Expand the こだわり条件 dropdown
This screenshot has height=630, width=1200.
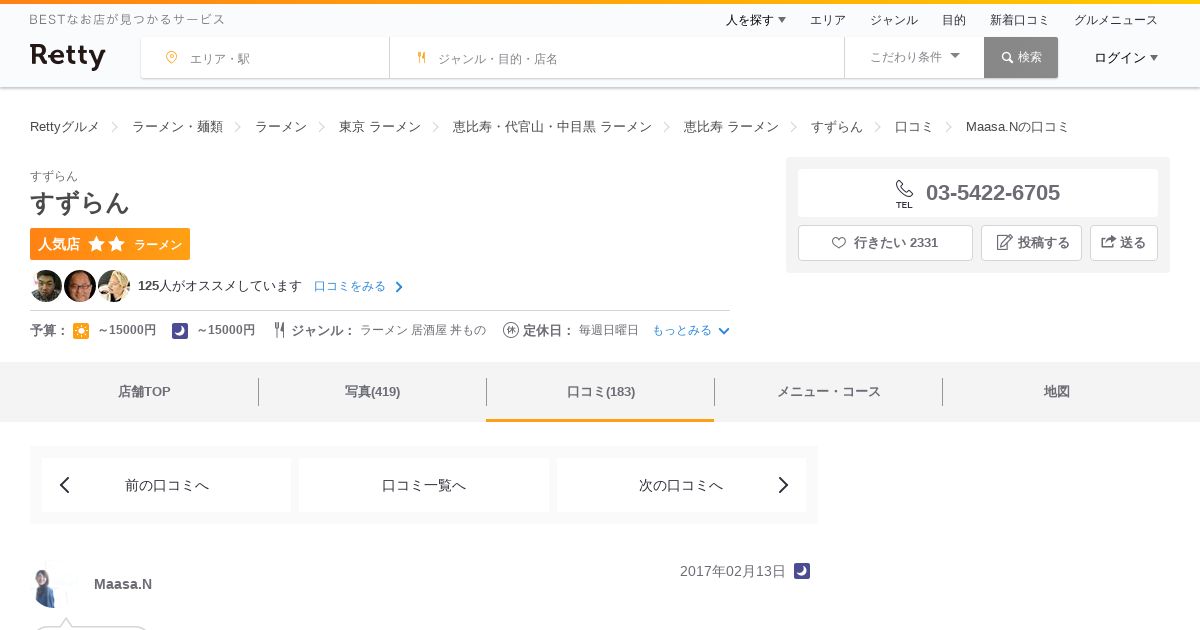coord(914,57)
